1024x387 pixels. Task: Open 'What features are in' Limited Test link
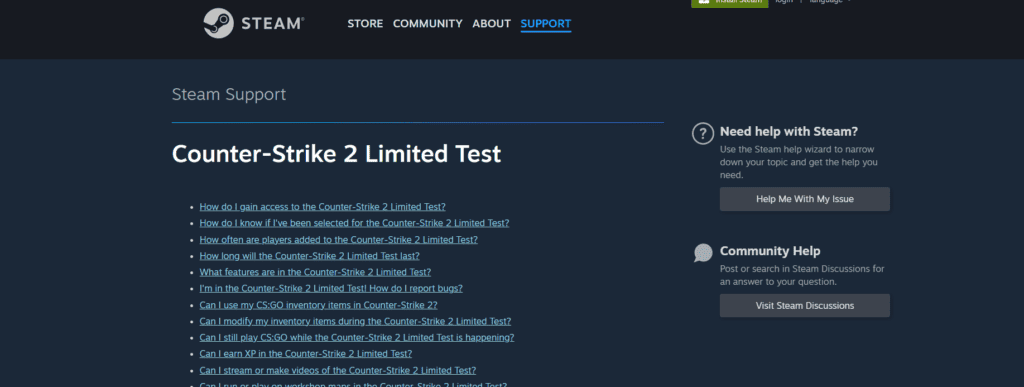315,272
